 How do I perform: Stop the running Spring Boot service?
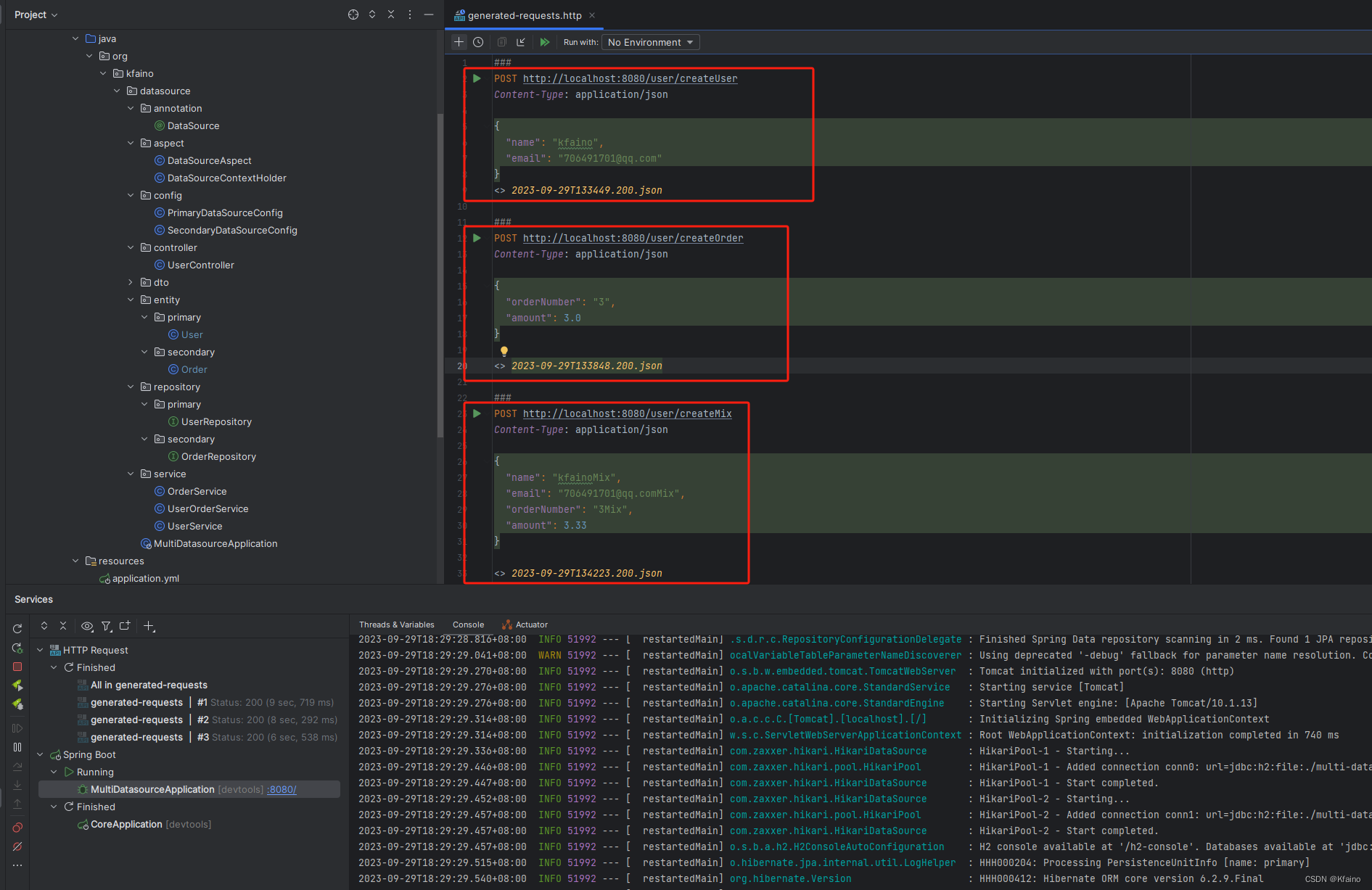point(17,667)
